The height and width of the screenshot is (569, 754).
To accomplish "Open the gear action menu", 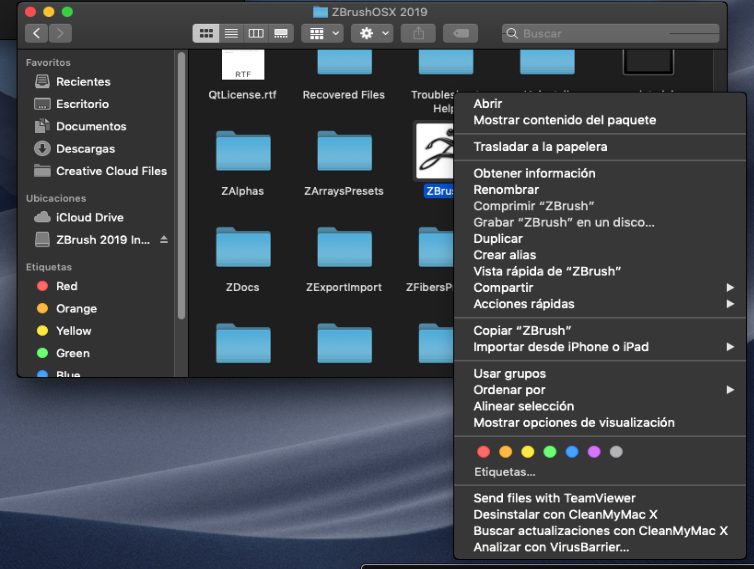I will pyautogui.click(x=372, y=33).
